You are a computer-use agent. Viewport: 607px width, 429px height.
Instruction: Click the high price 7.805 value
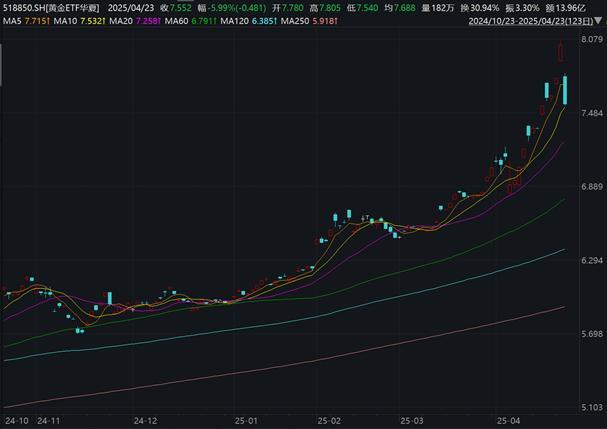click(x=330, y=8)
